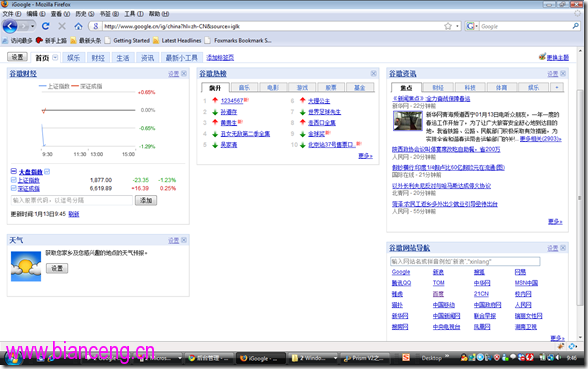588x369 pixels.
Task: Click the change theme link at top right
Action: point(557,57)
